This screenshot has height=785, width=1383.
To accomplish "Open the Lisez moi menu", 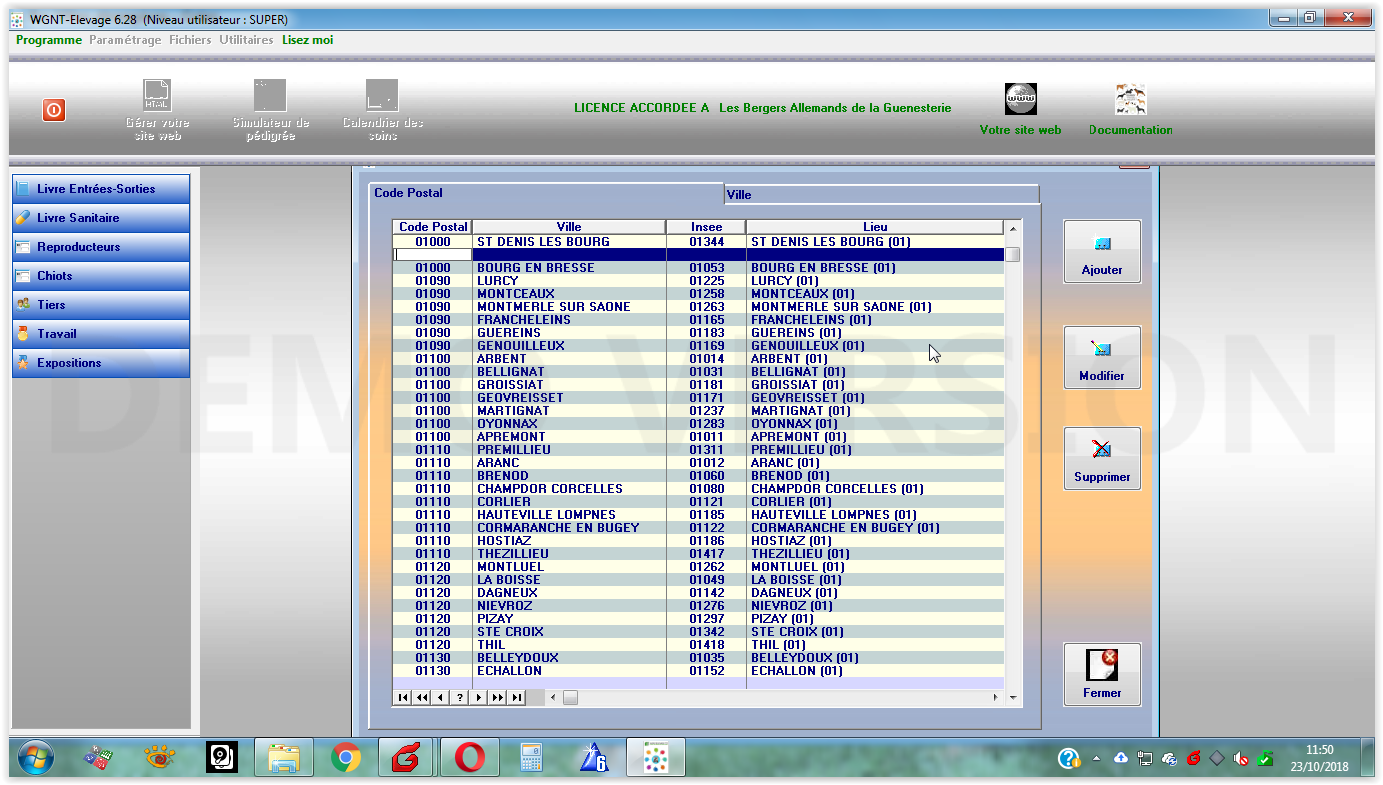I will (x=307, y=40).
